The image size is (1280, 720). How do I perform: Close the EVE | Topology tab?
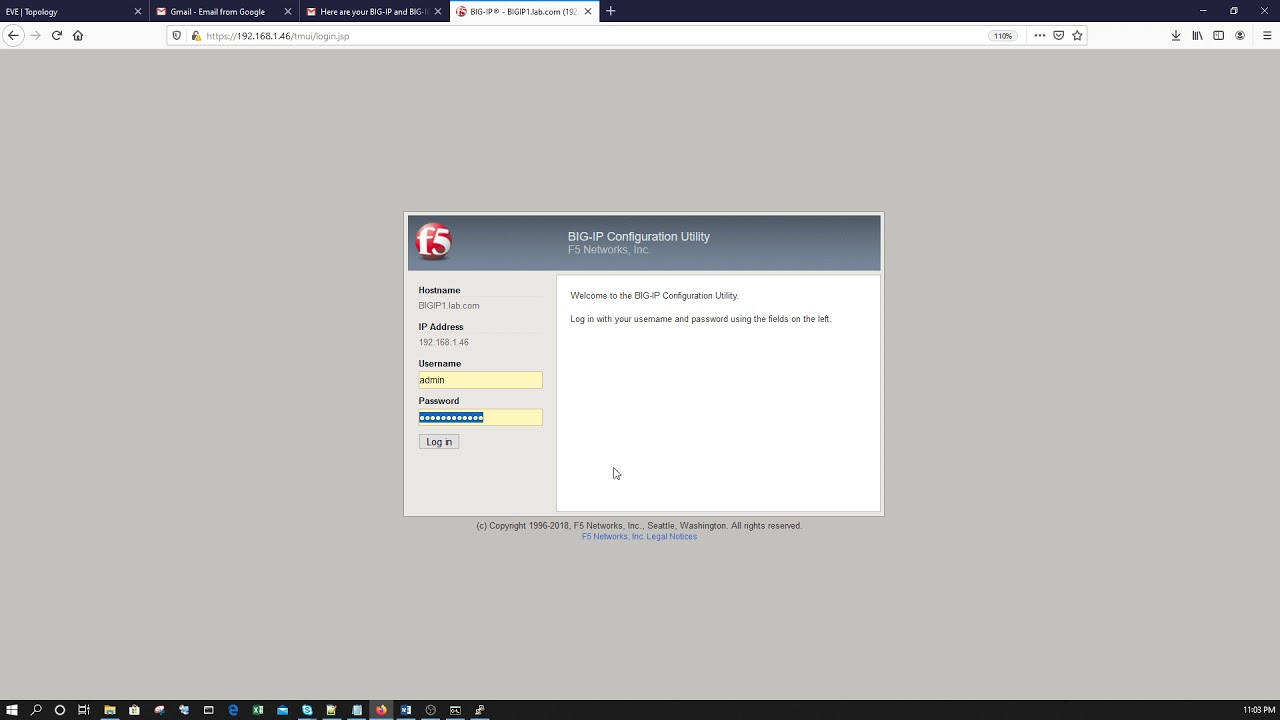pyautogui.click(x=138, y=12)
